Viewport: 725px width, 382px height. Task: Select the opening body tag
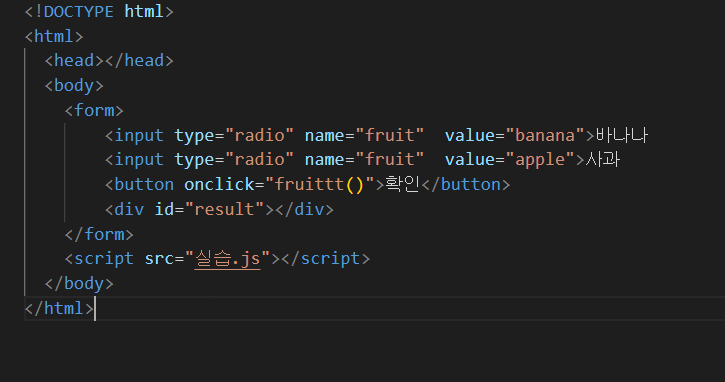[x=74, y=86]
